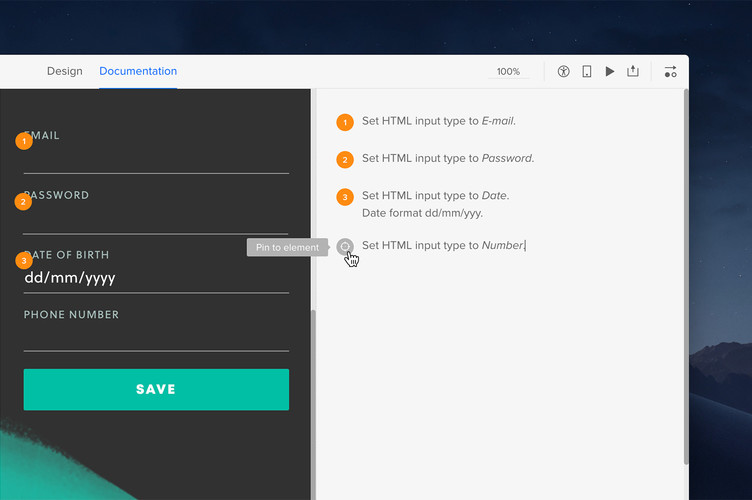Click the dd/mm/yyyy date input

pyautogui.click(x=156, y=278)
